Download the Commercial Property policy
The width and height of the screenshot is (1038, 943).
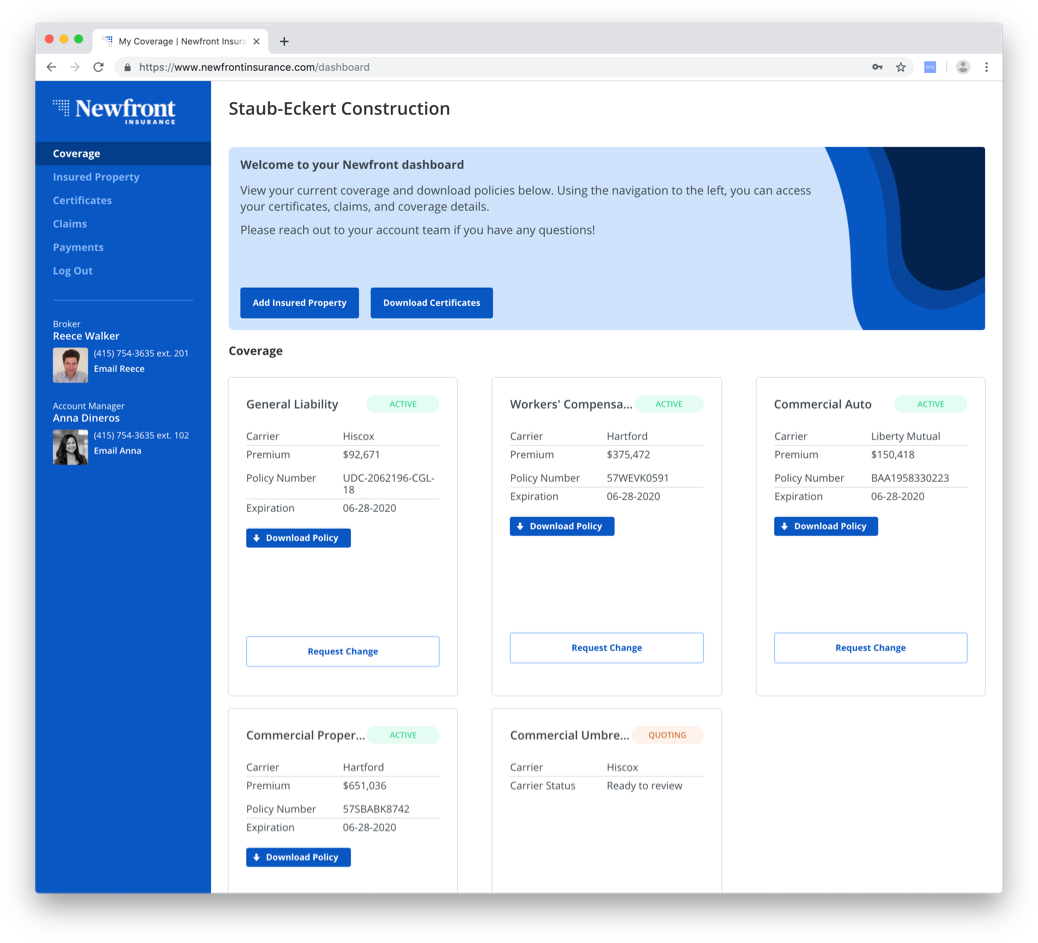coord(299,857)
